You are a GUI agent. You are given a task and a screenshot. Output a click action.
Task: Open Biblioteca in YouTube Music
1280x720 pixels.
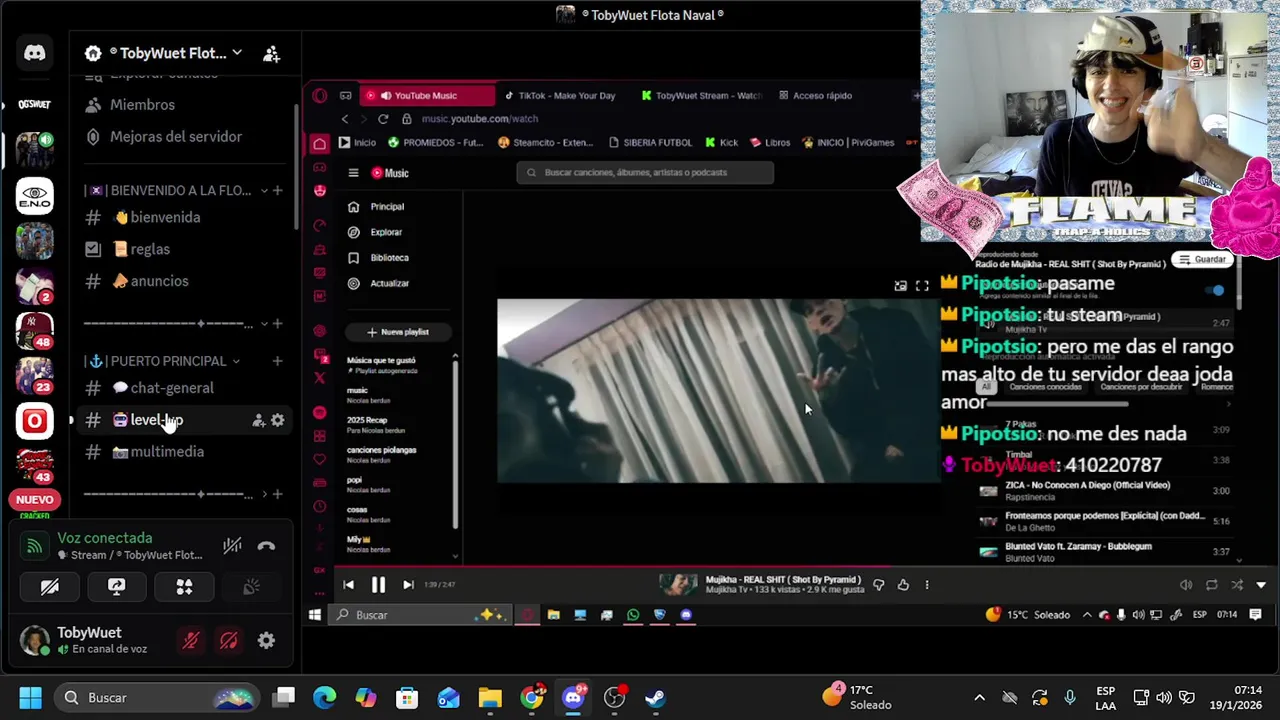(x=379, y=258)
